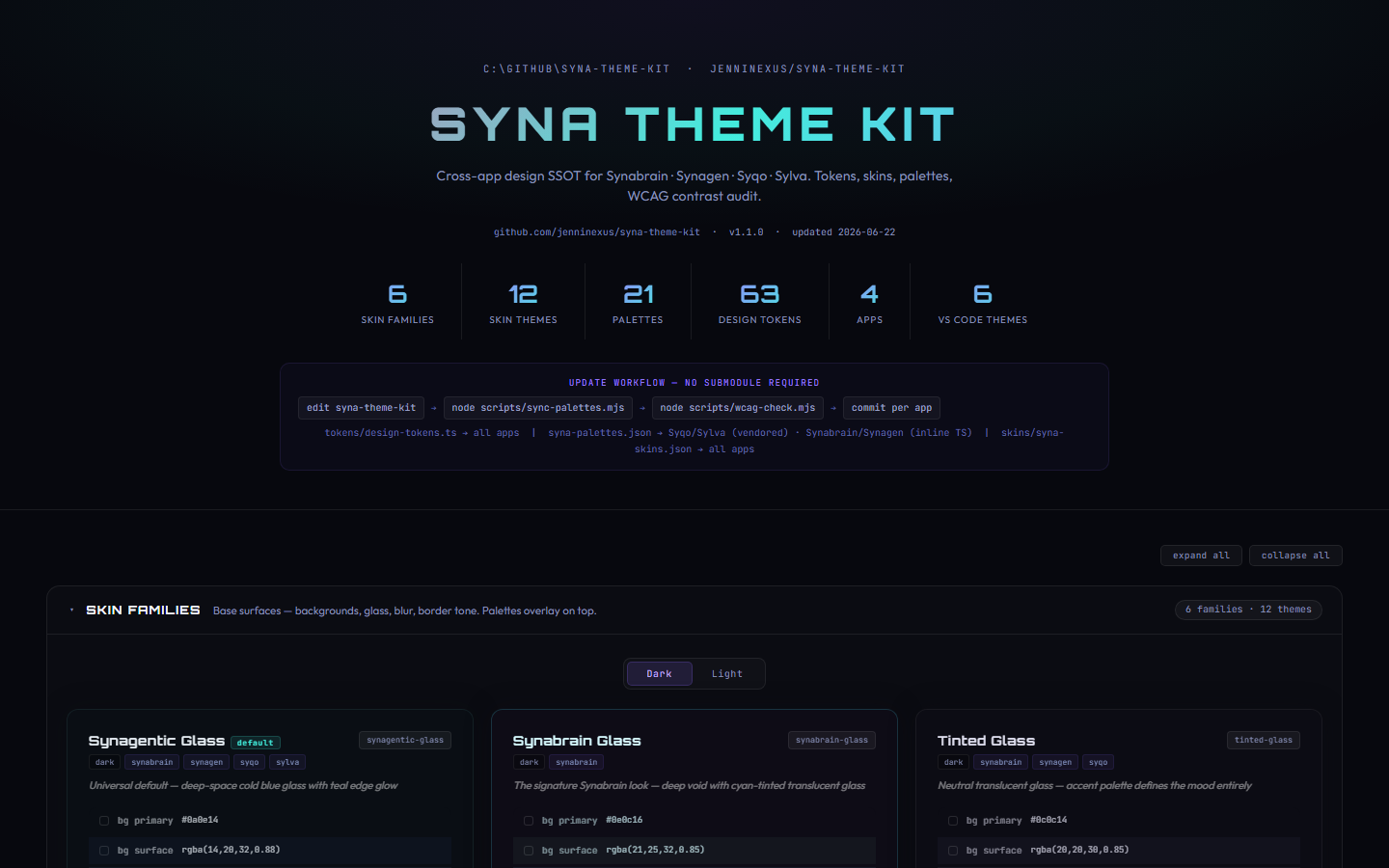
Task: Click 'dark' tag on Synagentic Glass card
Action: pos(105,762)
